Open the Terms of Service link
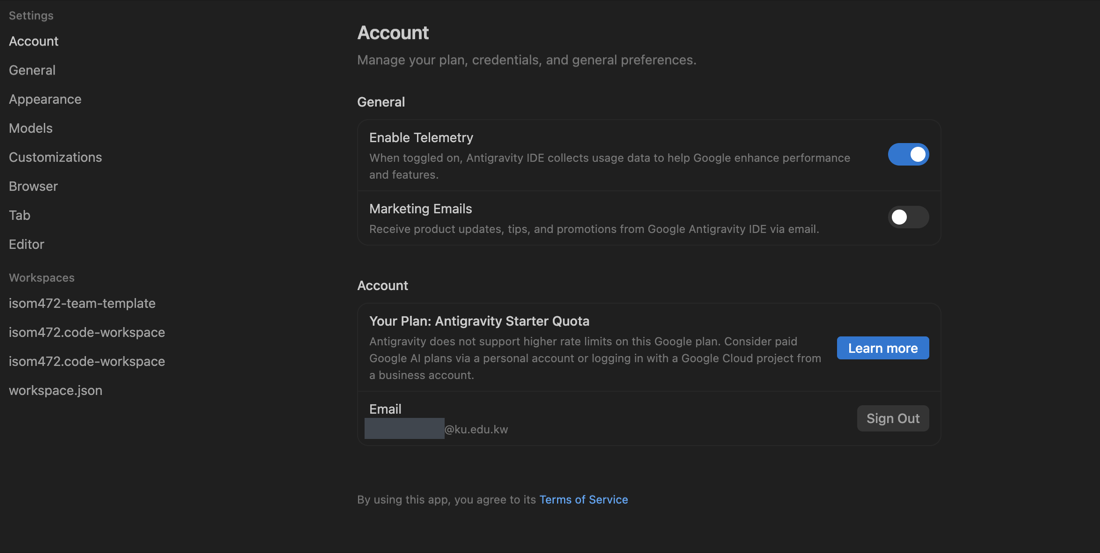1100x553 pixels. click(x=584, y=500)
